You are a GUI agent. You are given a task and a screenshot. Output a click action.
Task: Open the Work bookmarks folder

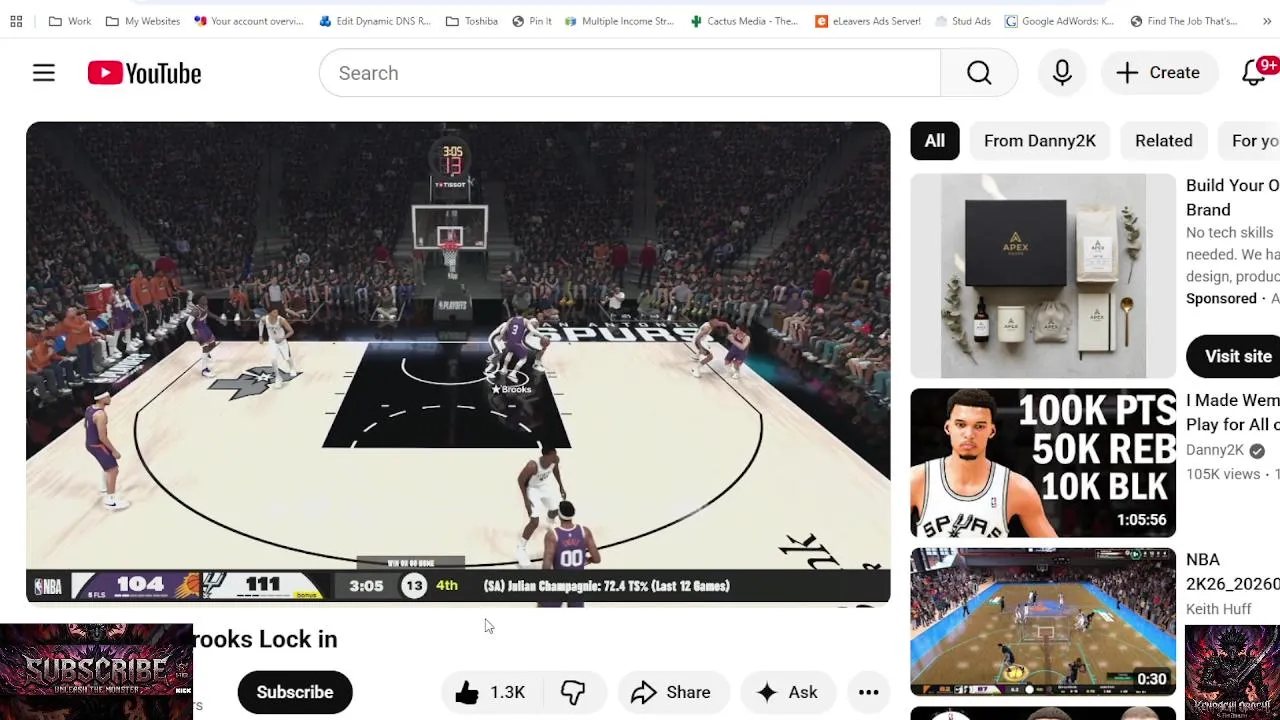click(x=70, y=21)
